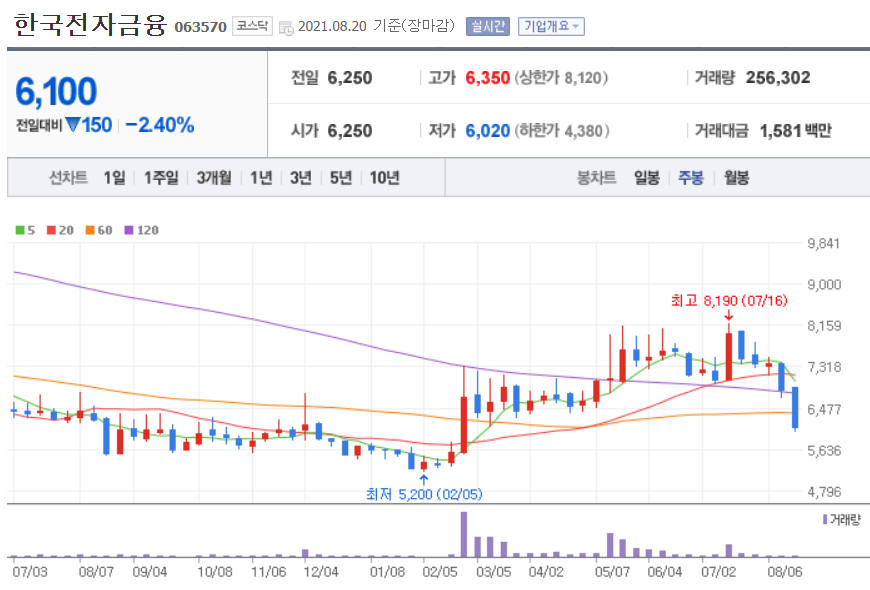This screenshot has width=870, height=590.
Task: Click the x-axis date label 07/03
Action: (30, 572)
